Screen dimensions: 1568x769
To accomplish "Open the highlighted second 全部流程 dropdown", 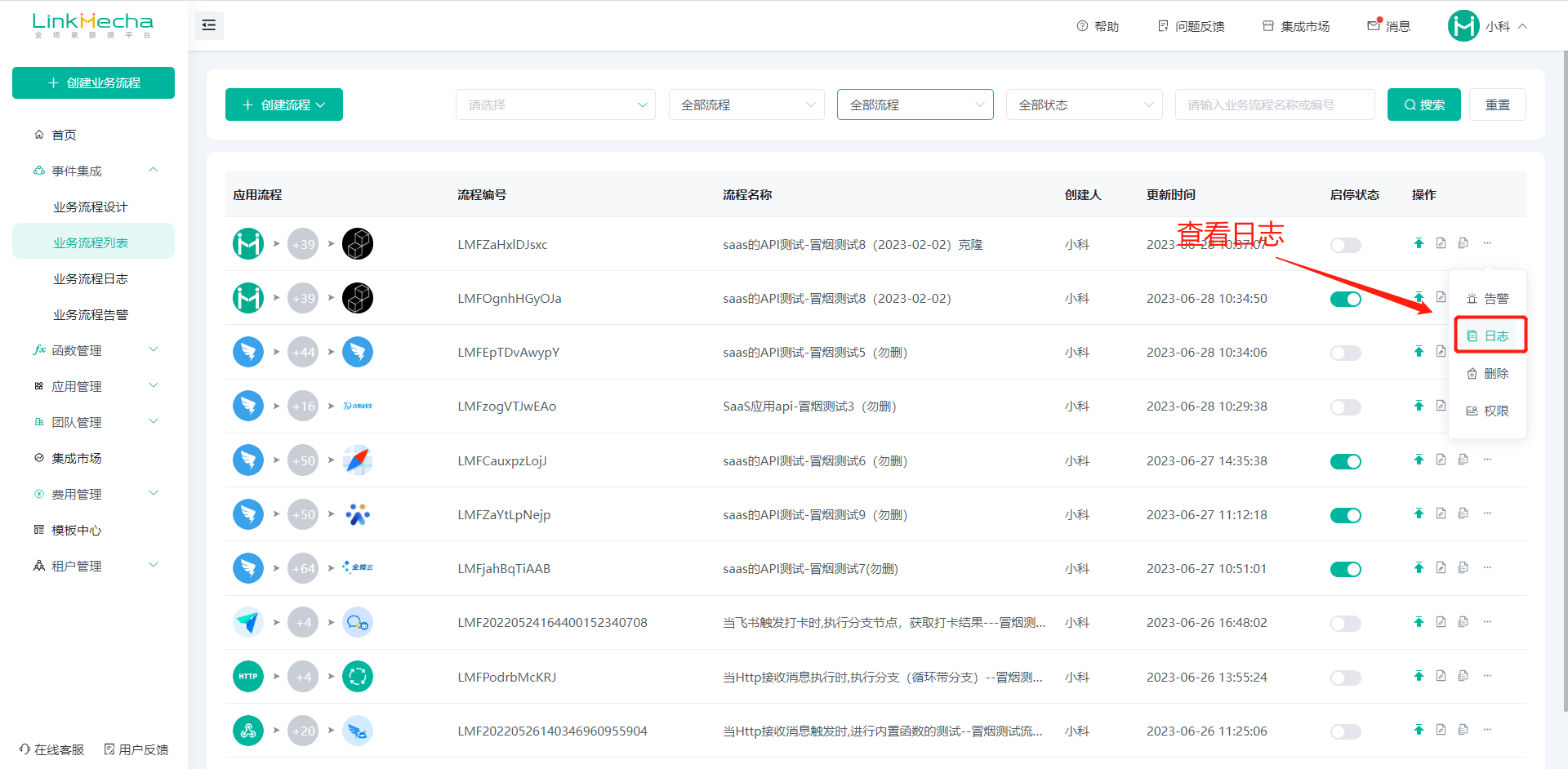I will pyautogui.click(x=915, y=104).
